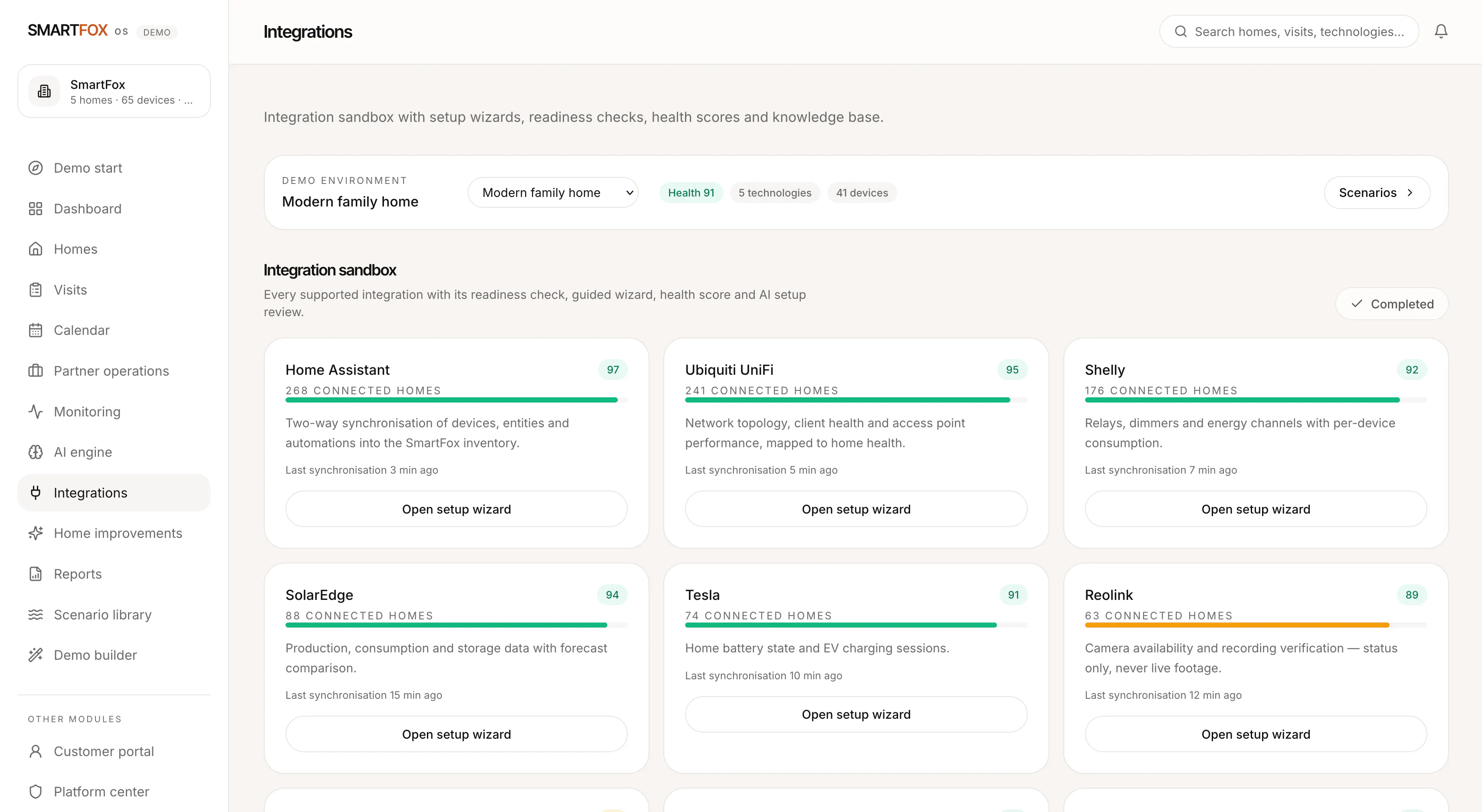Image resolution: width=1482 pixels, height=812 pixels.
Task: Open the Homes section
Action: point(114,249)
